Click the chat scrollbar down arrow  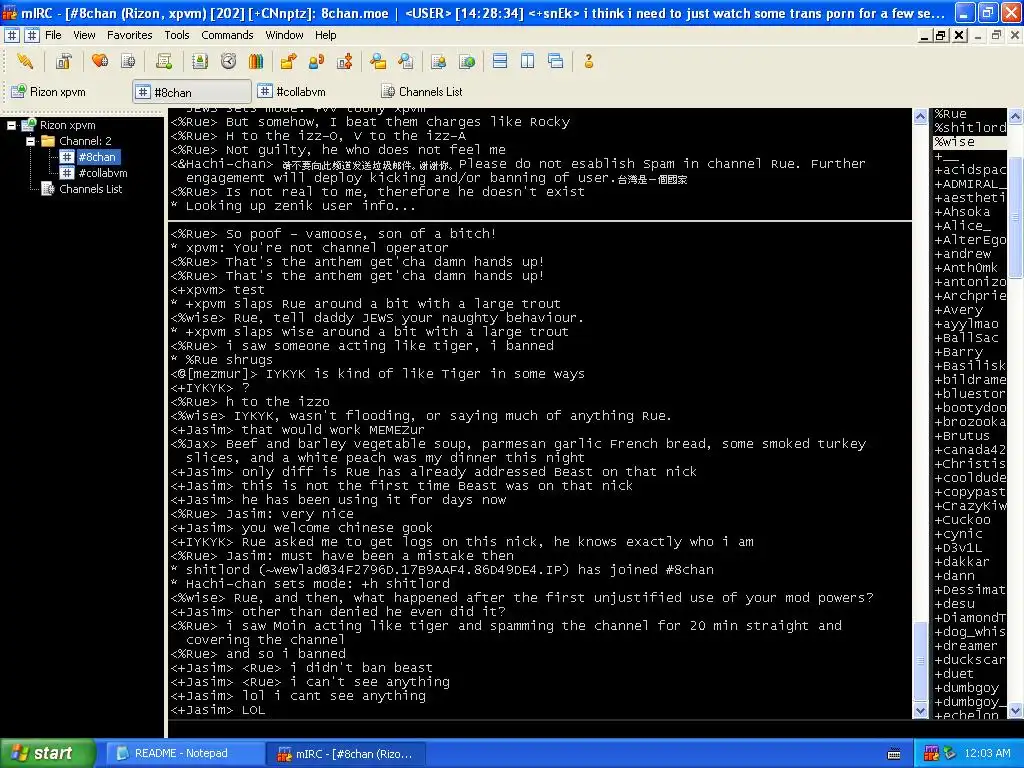coord(920,711)
